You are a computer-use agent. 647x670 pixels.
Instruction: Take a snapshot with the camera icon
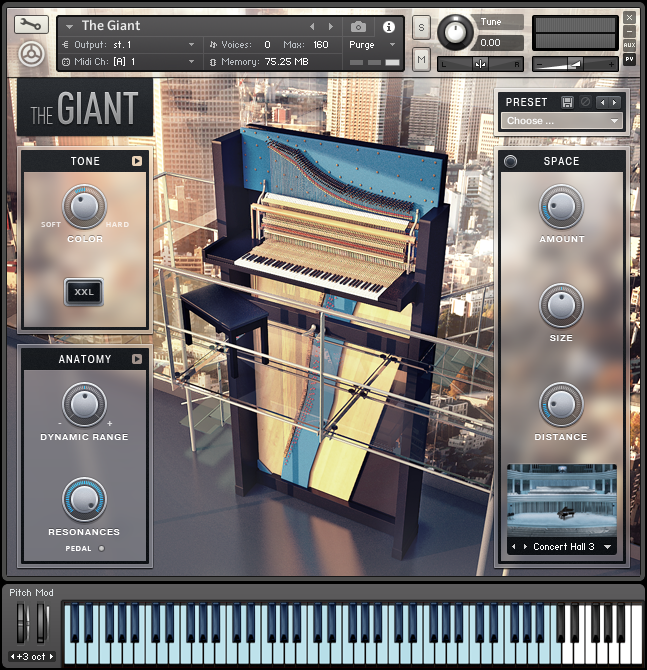[x=358, y=27]
